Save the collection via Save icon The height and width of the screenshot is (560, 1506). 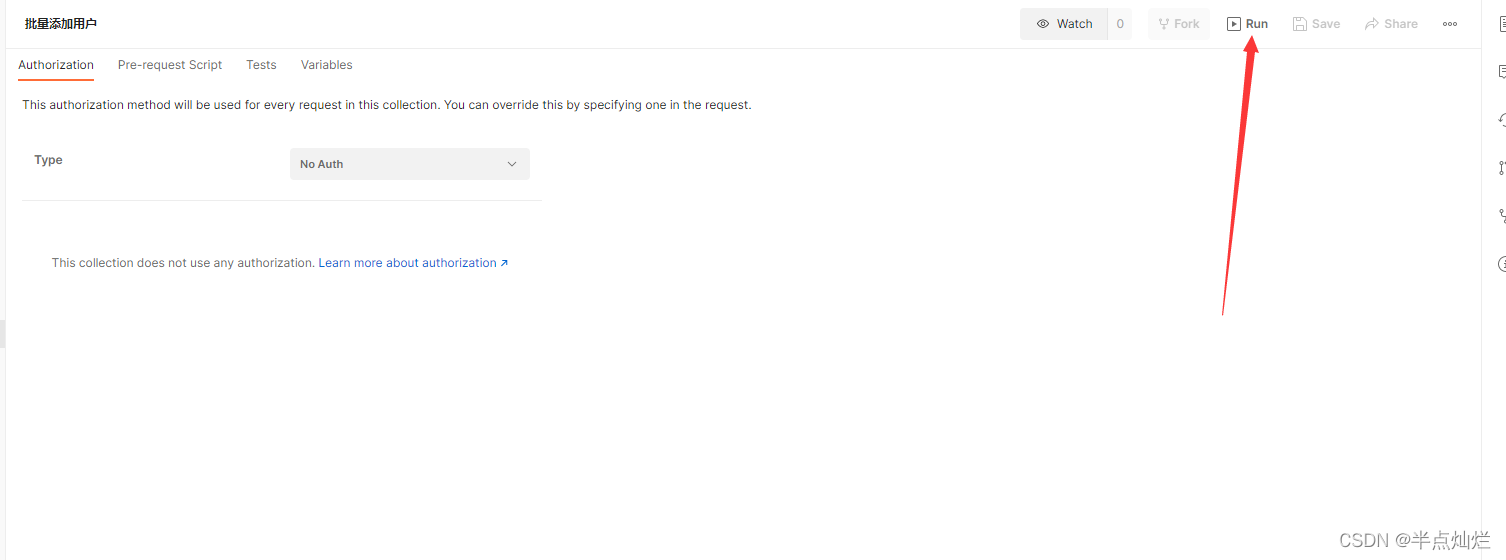(x=1316, y=24)
